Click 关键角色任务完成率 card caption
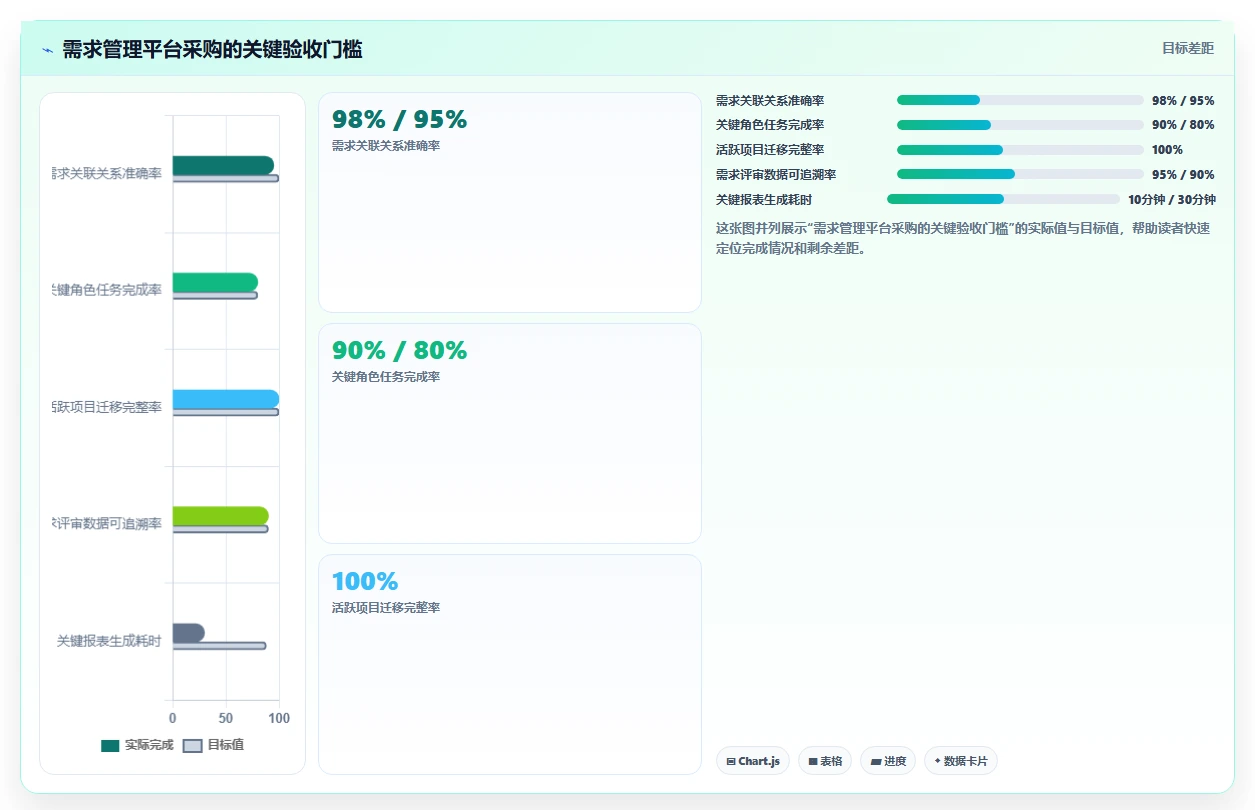Screen dimensions: 1255x810 click(386, 377)
